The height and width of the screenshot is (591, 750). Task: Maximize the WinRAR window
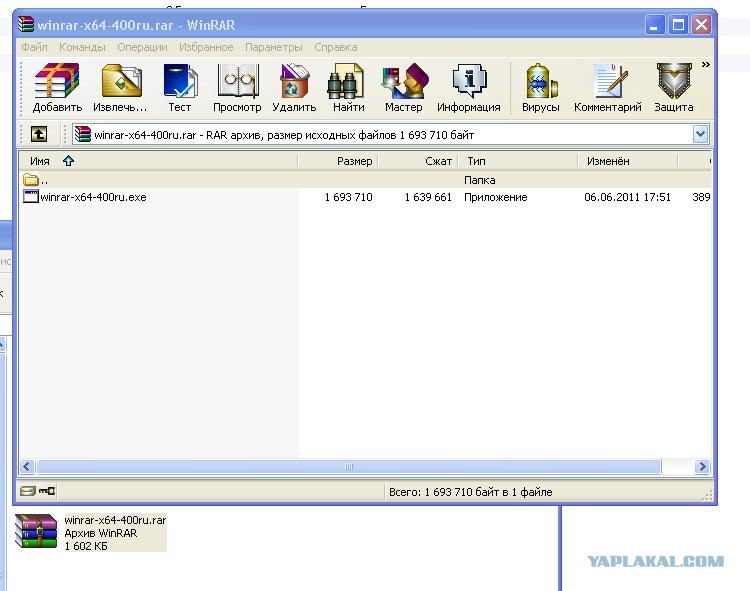click(678, 24)
